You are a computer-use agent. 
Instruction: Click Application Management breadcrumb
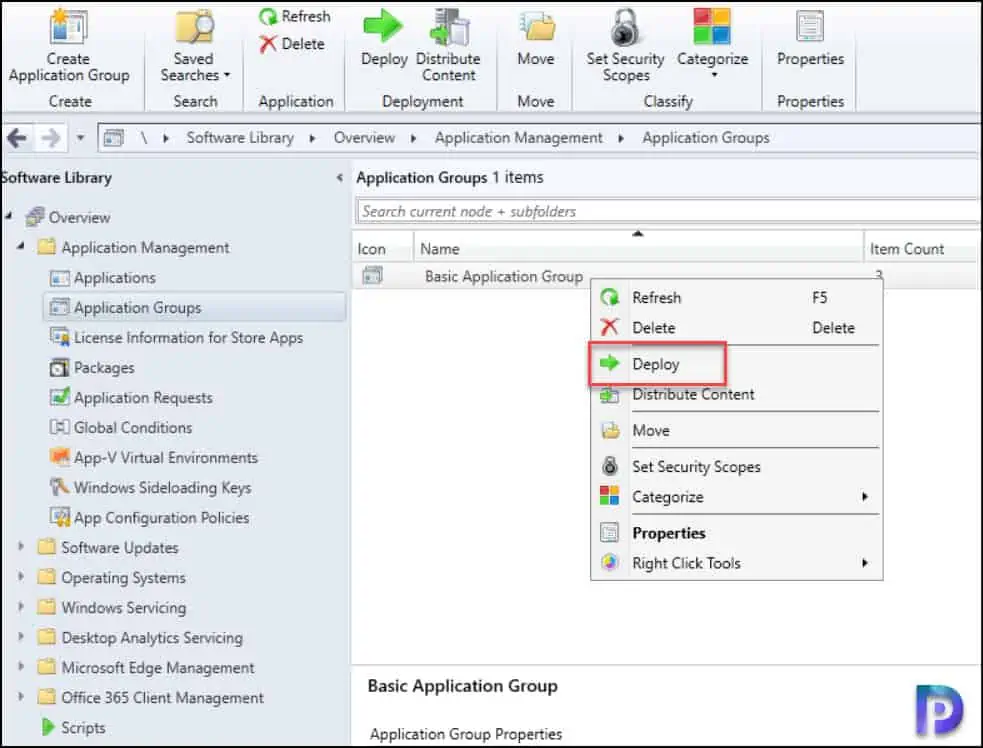[x=518, y=137]
